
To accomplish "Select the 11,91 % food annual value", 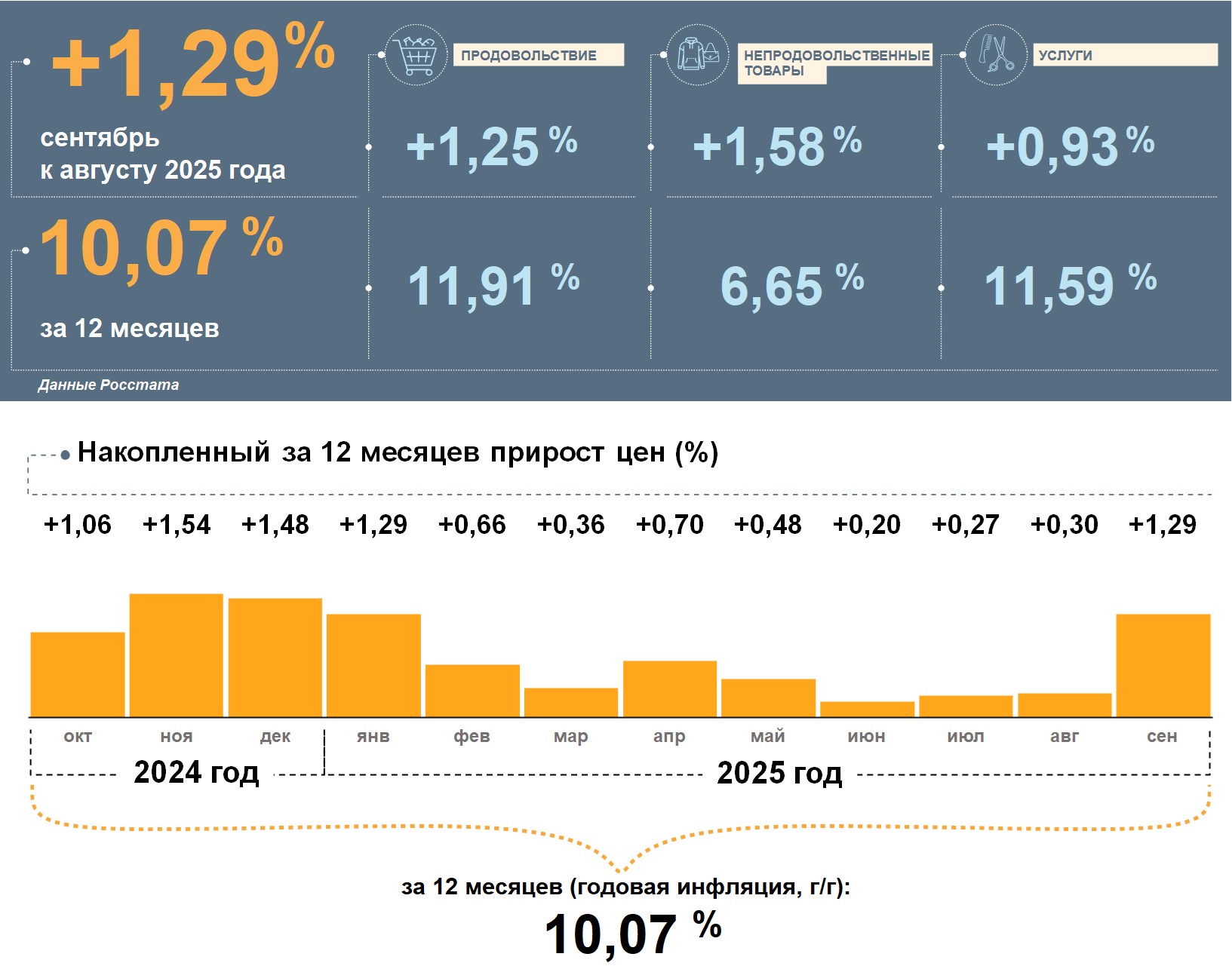I will 493,286.
